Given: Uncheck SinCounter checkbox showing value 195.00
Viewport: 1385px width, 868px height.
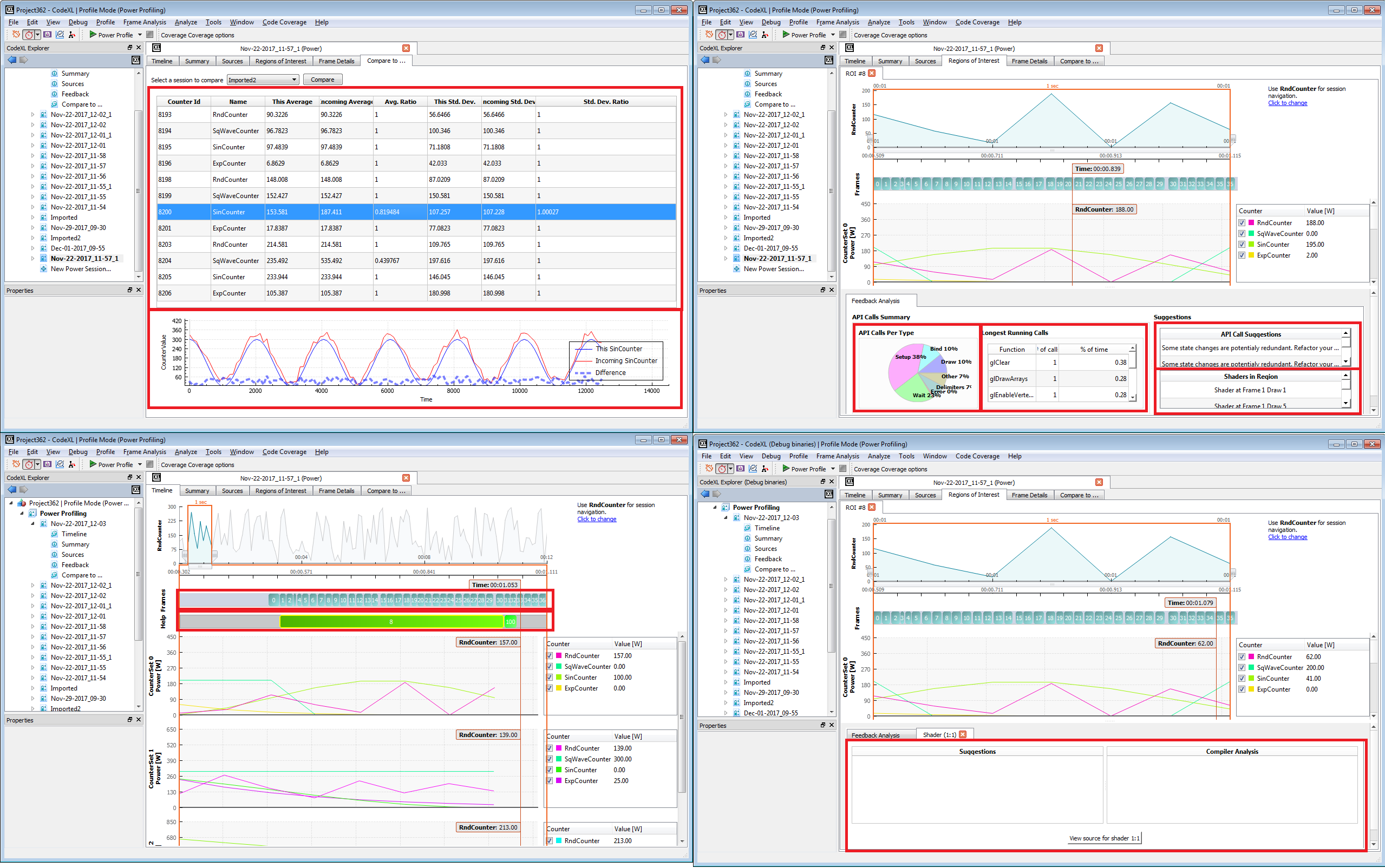Looking at the screenshot, I should [1242, 245].
